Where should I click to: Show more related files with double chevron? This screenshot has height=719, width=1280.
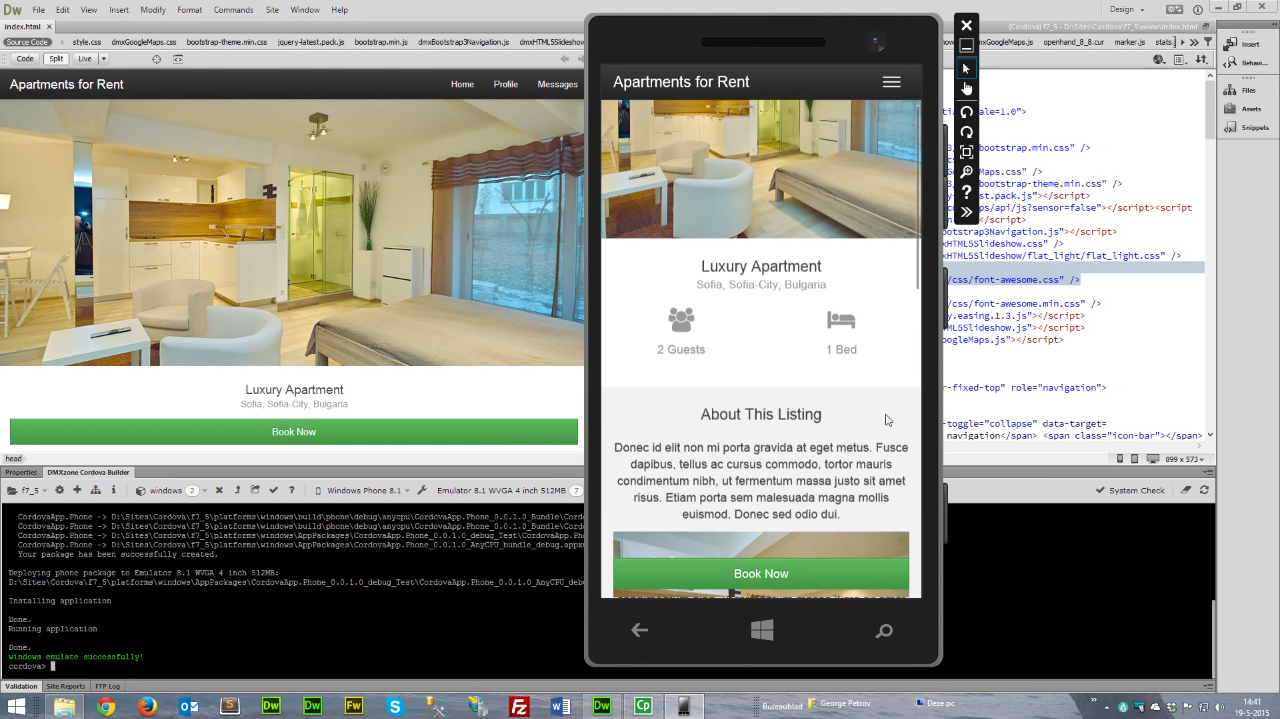click(x=1194, y=42)
